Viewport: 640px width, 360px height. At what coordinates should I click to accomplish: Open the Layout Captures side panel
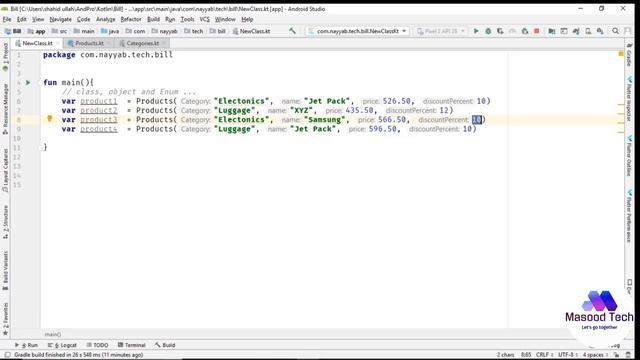5,170
